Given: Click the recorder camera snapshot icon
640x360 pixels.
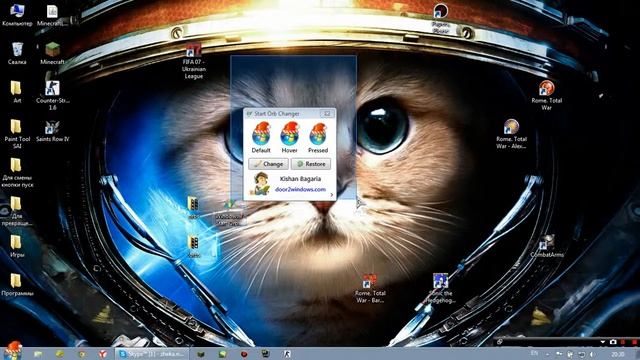Looking at the screenshot, I should click(x=613, y=342).
